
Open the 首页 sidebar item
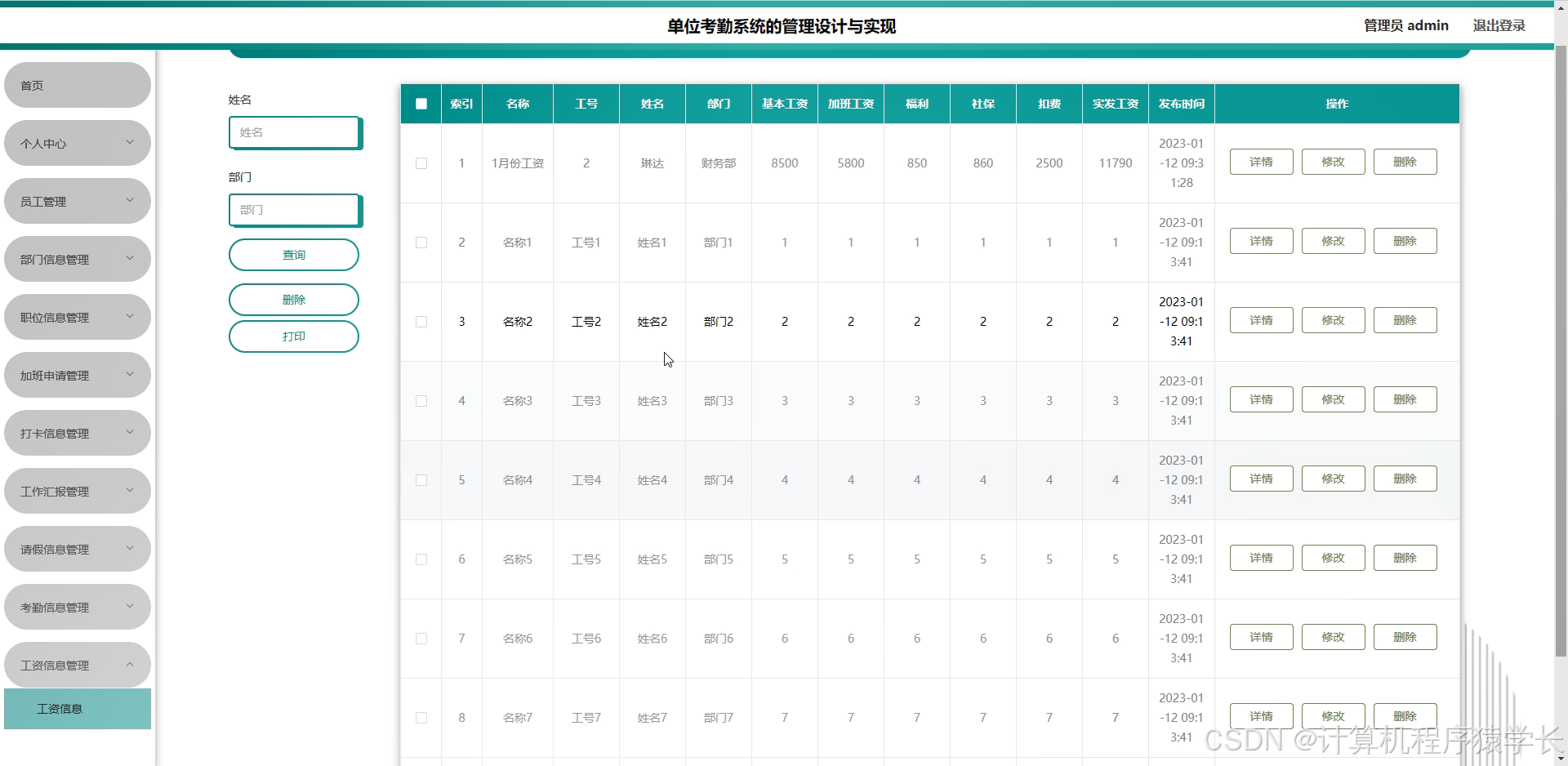click(x=78, y=85)
